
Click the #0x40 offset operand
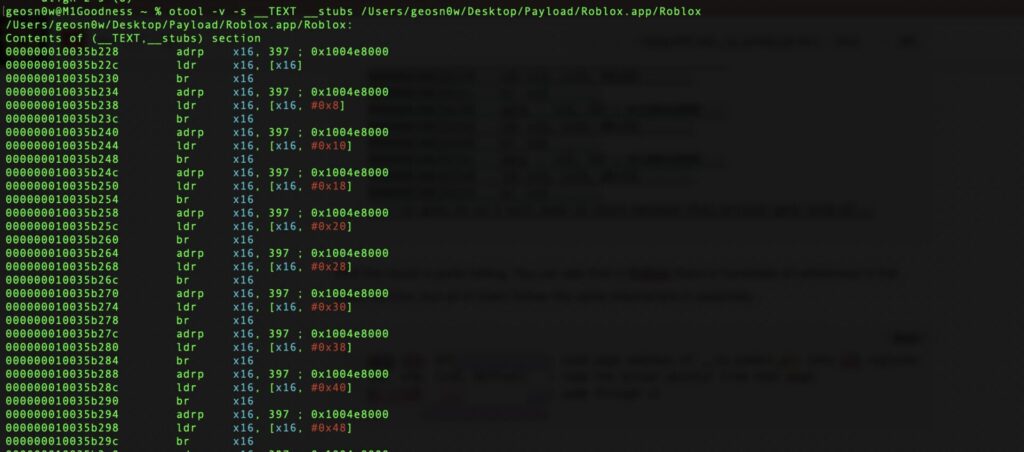pyautogui.click(x=330, y=388)
